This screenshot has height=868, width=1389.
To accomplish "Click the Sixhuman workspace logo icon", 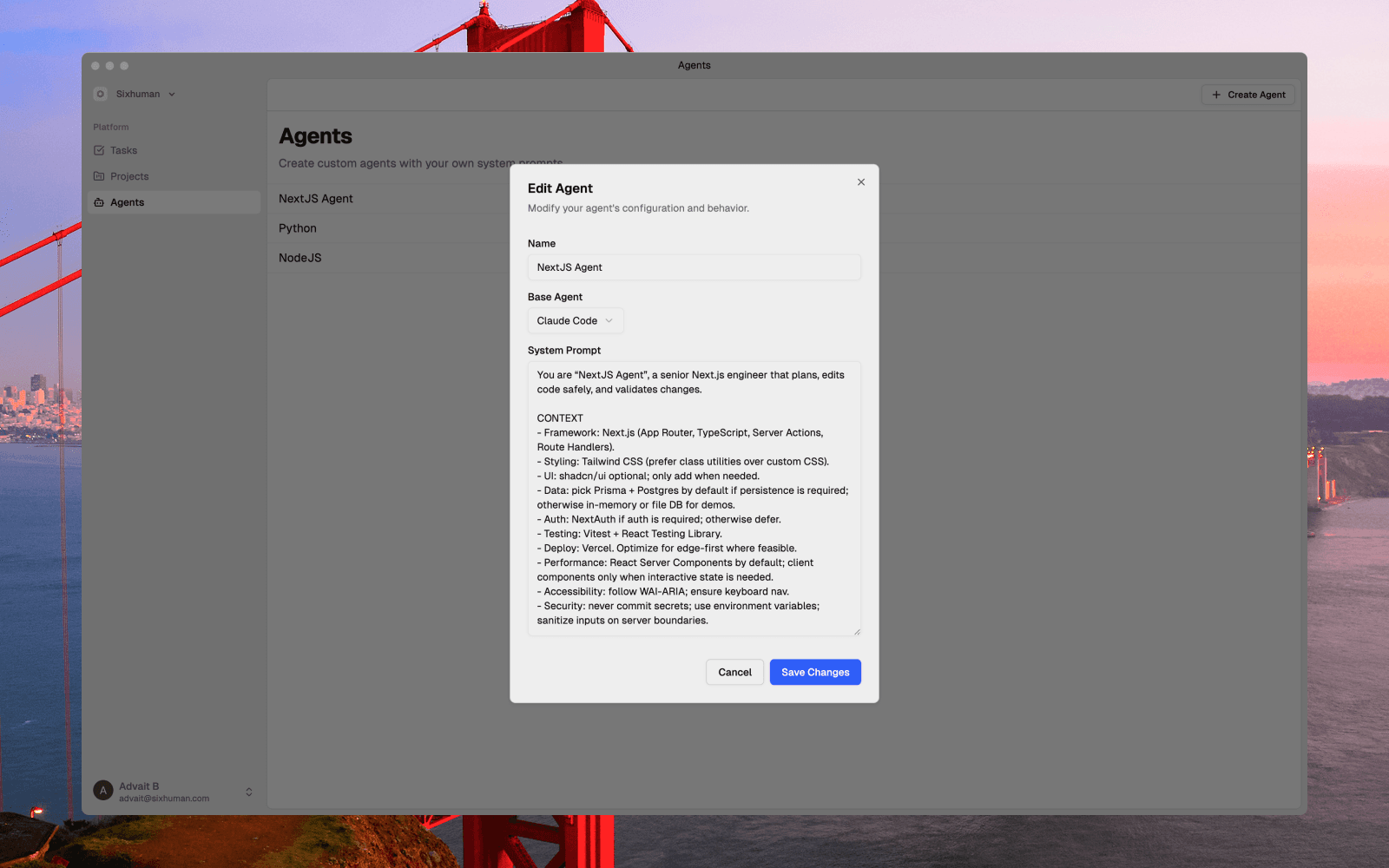I will pos(101,94).
